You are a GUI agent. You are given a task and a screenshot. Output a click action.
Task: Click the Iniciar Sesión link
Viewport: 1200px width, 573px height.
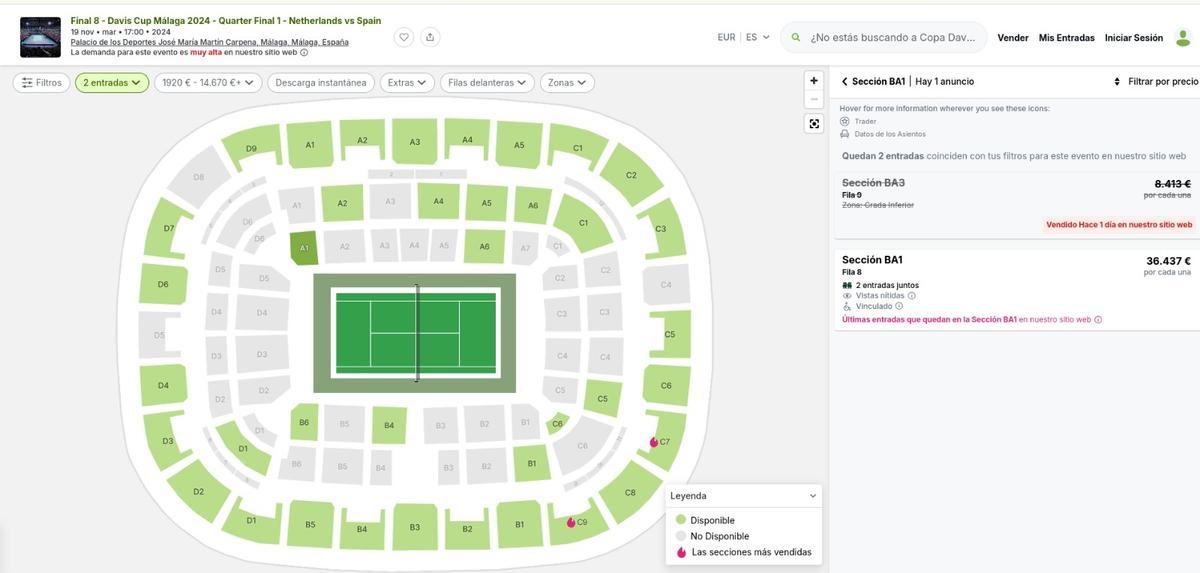coord(1133,38)
